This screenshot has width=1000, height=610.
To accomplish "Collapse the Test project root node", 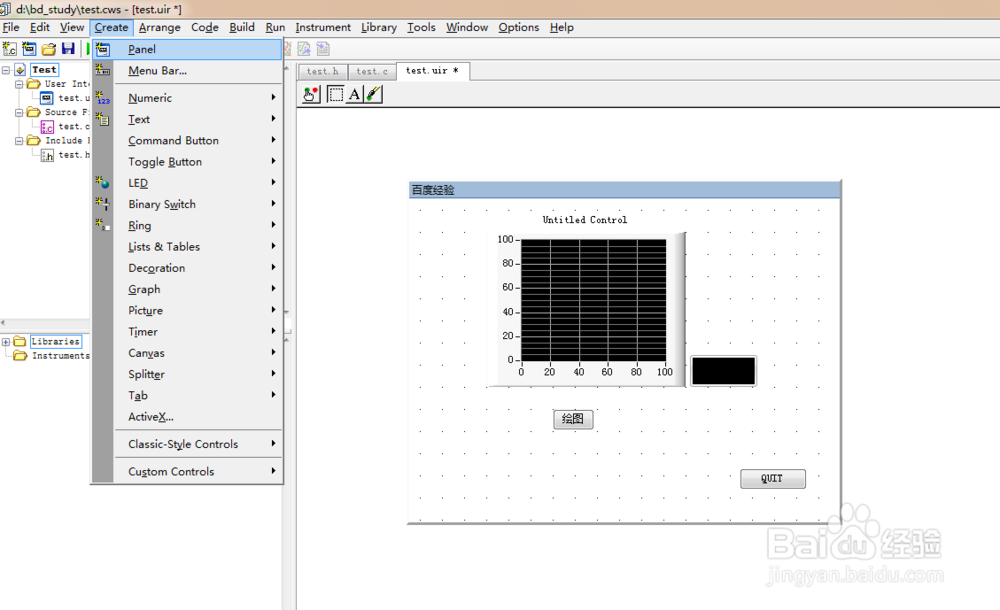I will coord(6,70).
